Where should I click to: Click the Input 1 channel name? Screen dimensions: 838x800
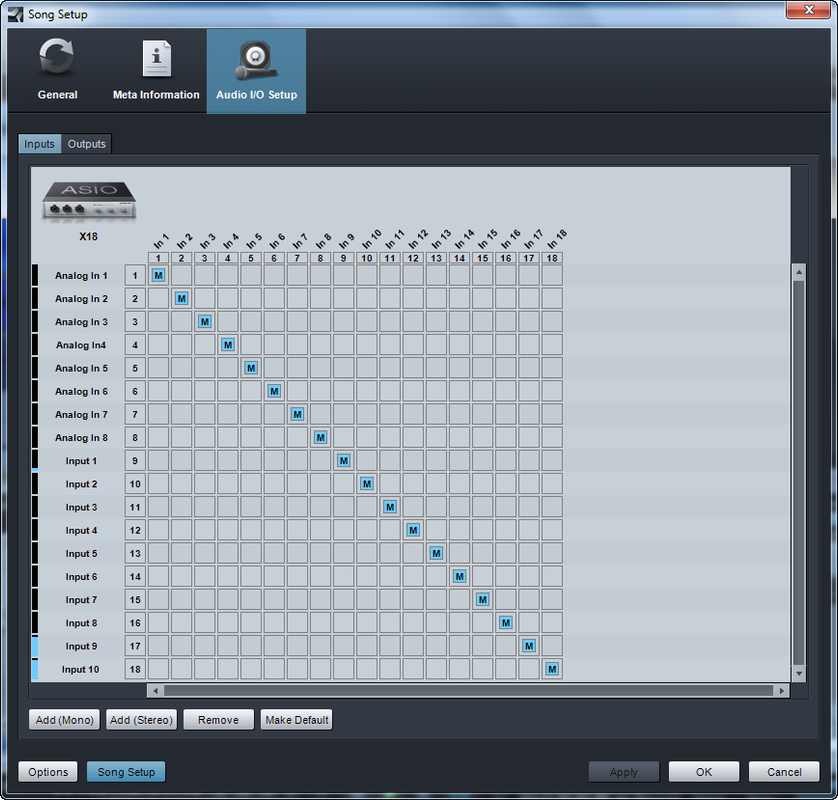click(x=81, y=461)
